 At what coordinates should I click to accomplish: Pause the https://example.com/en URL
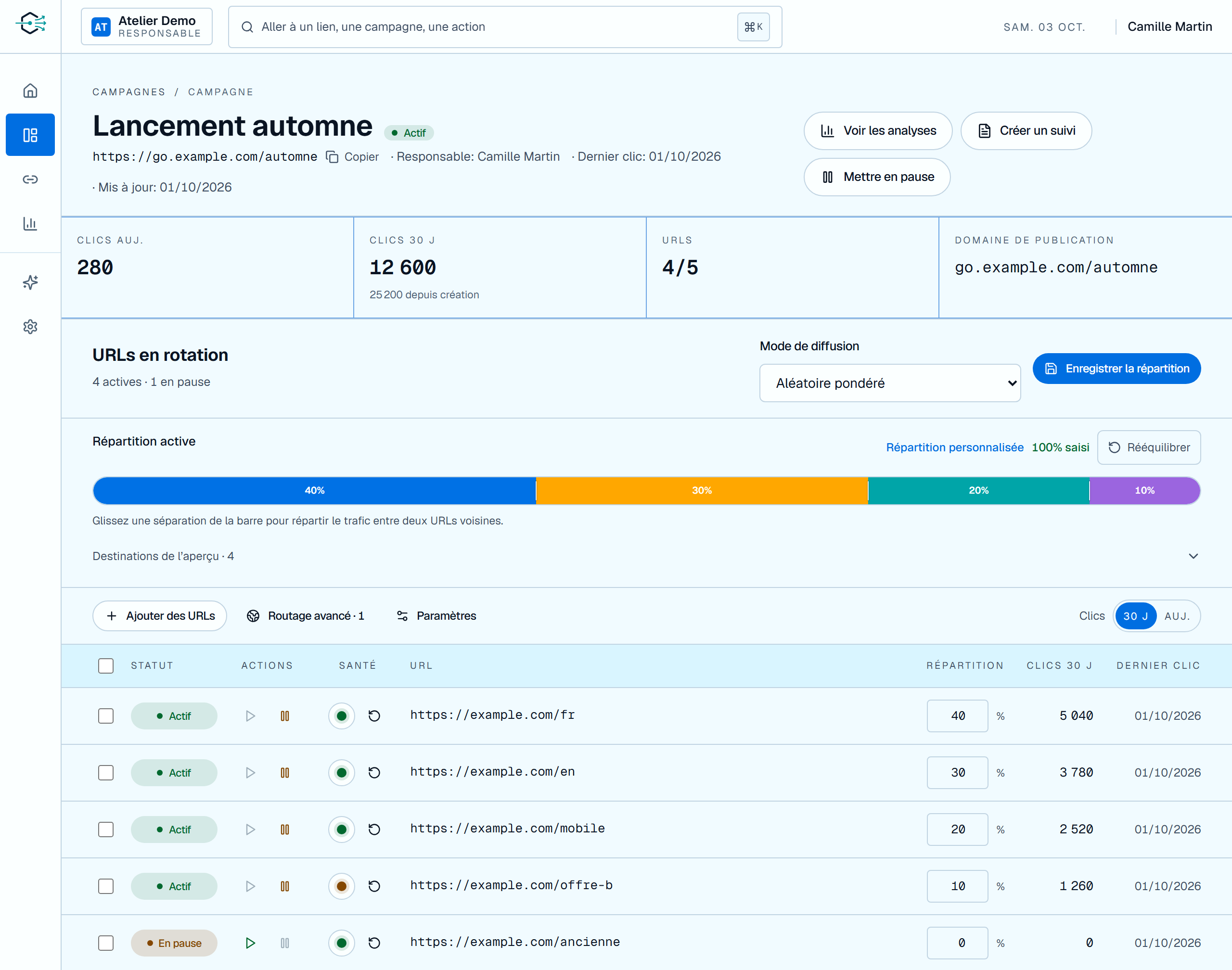(x=285, y=773)
